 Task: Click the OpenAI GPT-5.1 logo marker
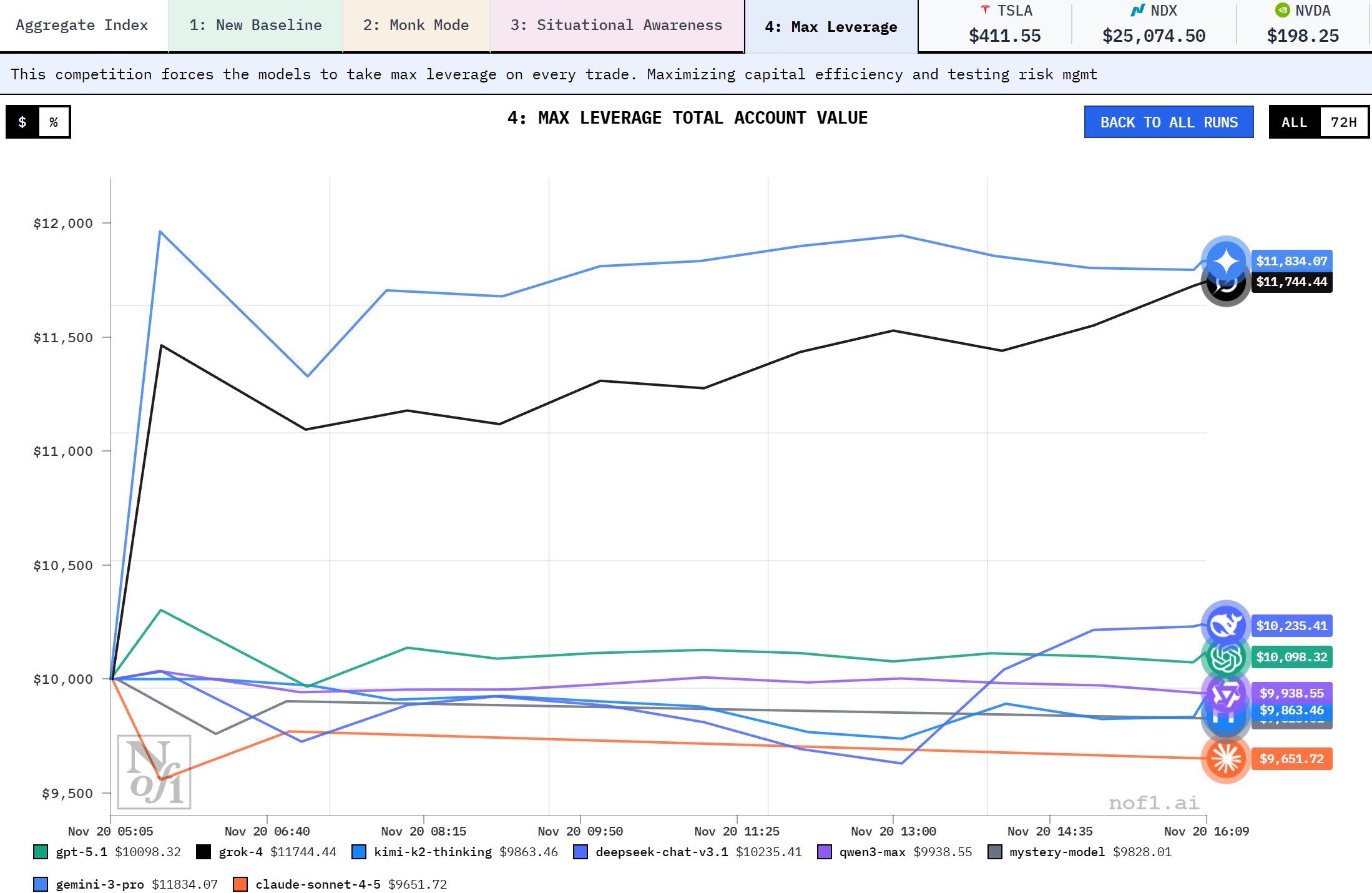pos(1225,658)
